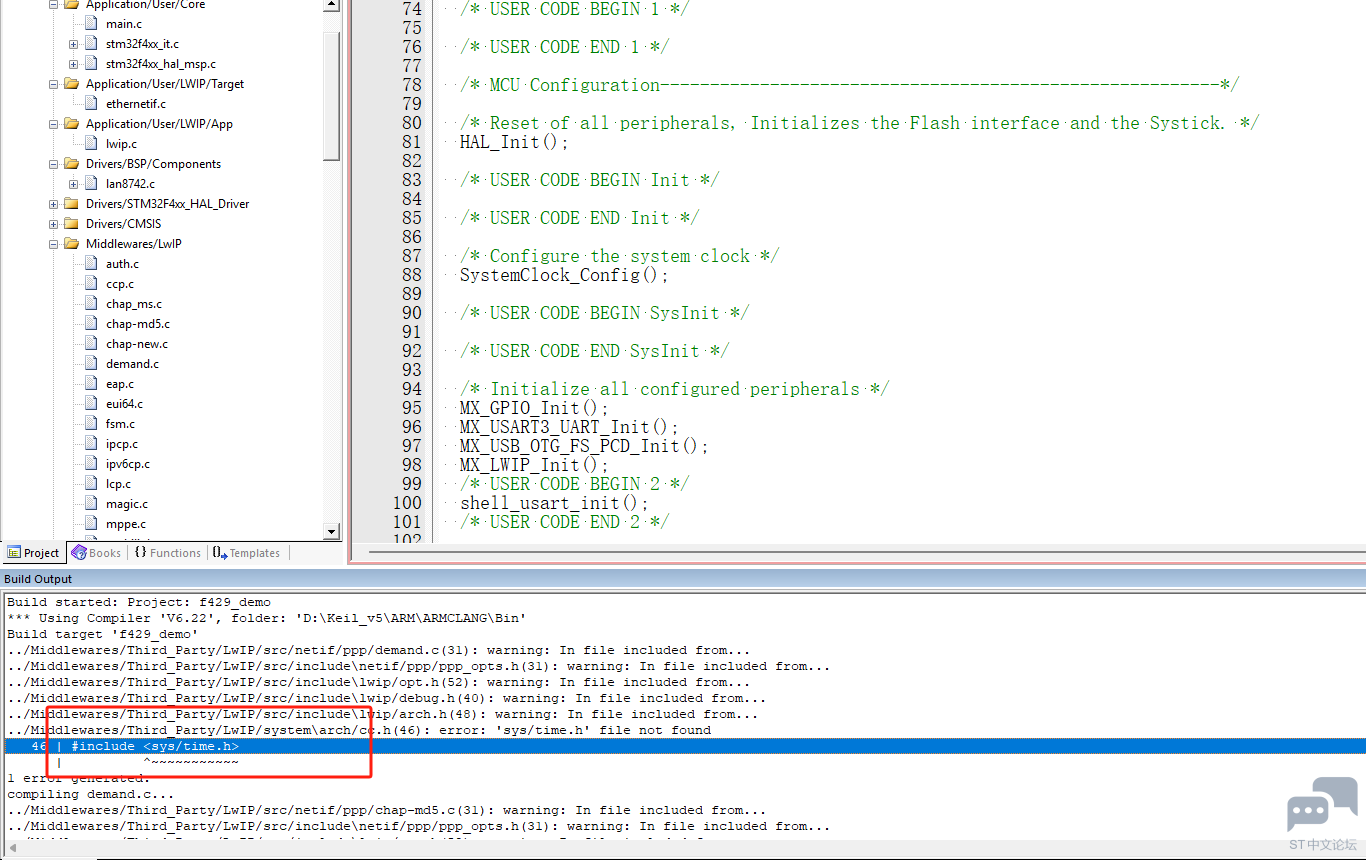Click the project tree scroll-down arrow
The width and height of the screenshot is (1366, 860).
[x=332, y=532]
